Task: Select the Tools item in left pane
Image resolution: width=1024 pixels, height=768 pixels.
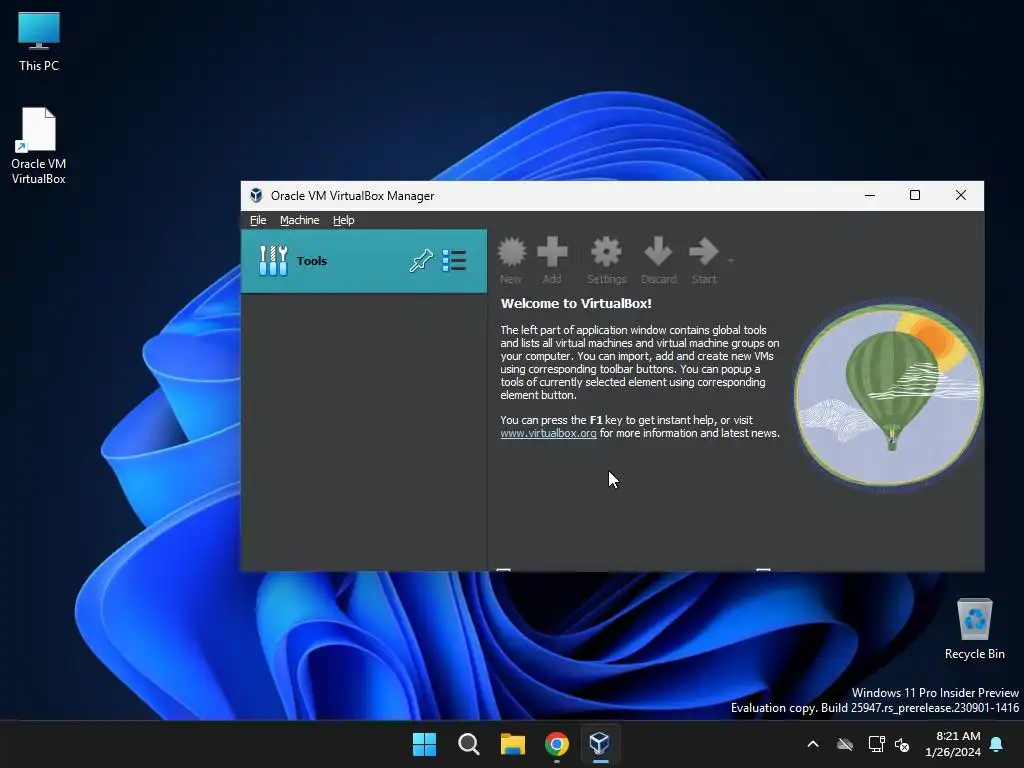Action: 364,261
